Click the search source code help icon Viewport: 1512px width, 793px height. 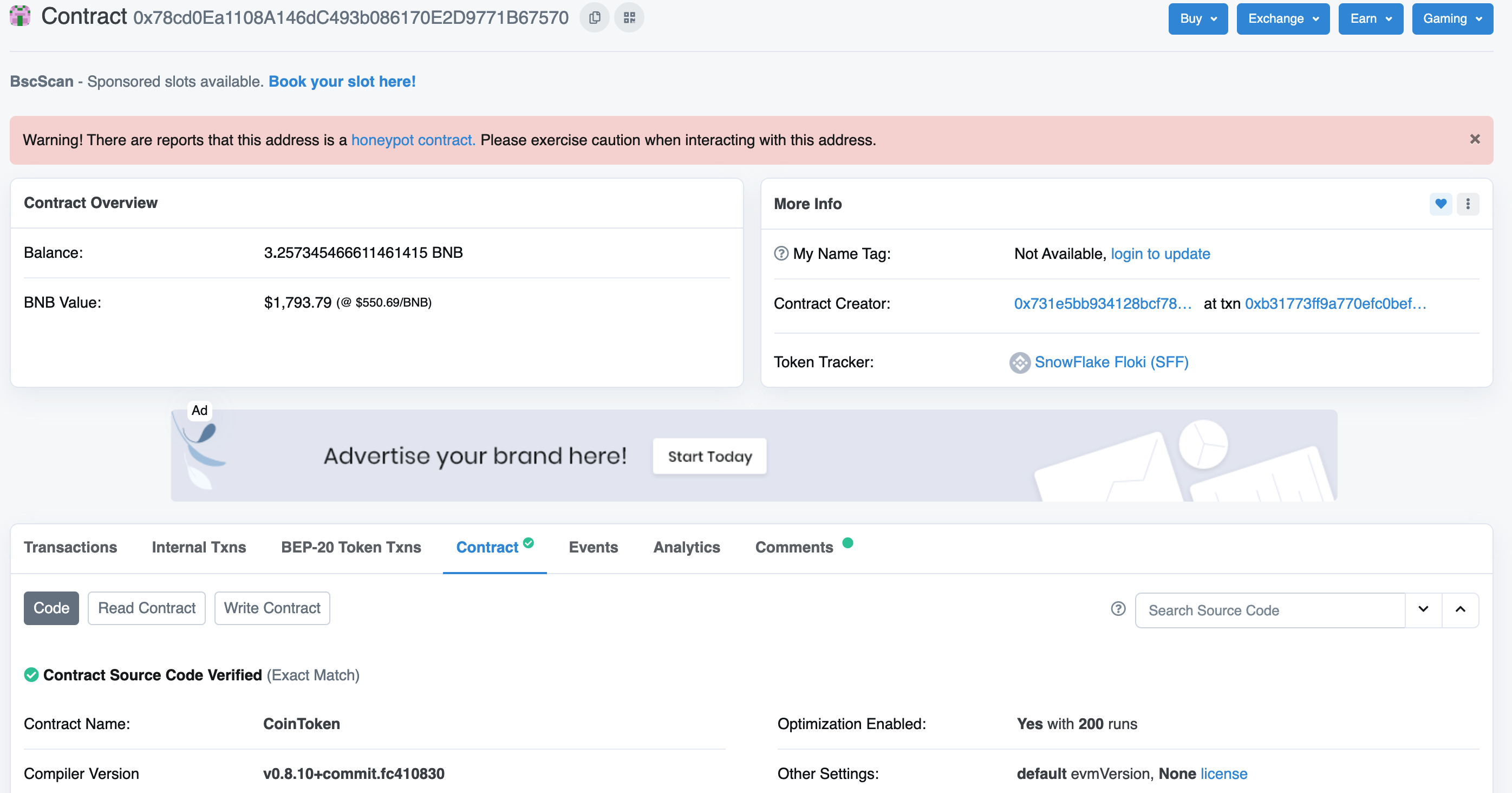(1118, 609)
